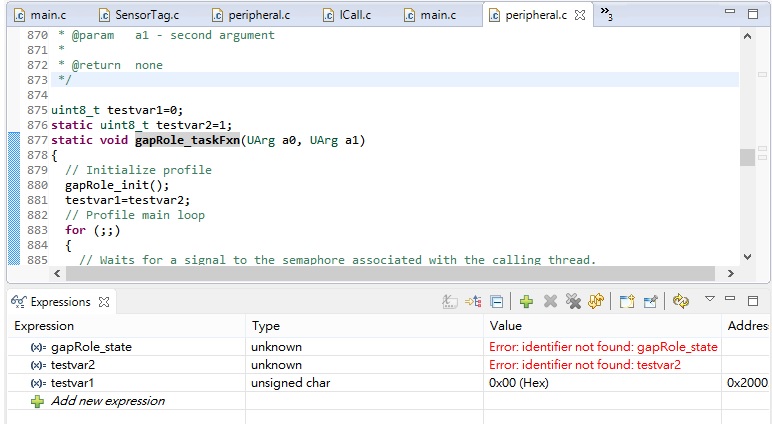Click Remove All Expressions double-X icon
This screenshot has height=424, width=772.
573,301
